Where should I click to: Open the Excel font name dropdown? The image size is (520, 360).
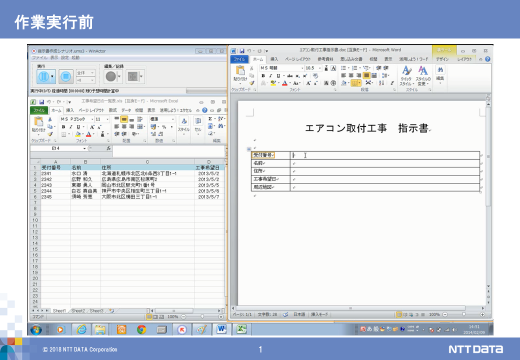pyautogui.click(x=92, y=119)
